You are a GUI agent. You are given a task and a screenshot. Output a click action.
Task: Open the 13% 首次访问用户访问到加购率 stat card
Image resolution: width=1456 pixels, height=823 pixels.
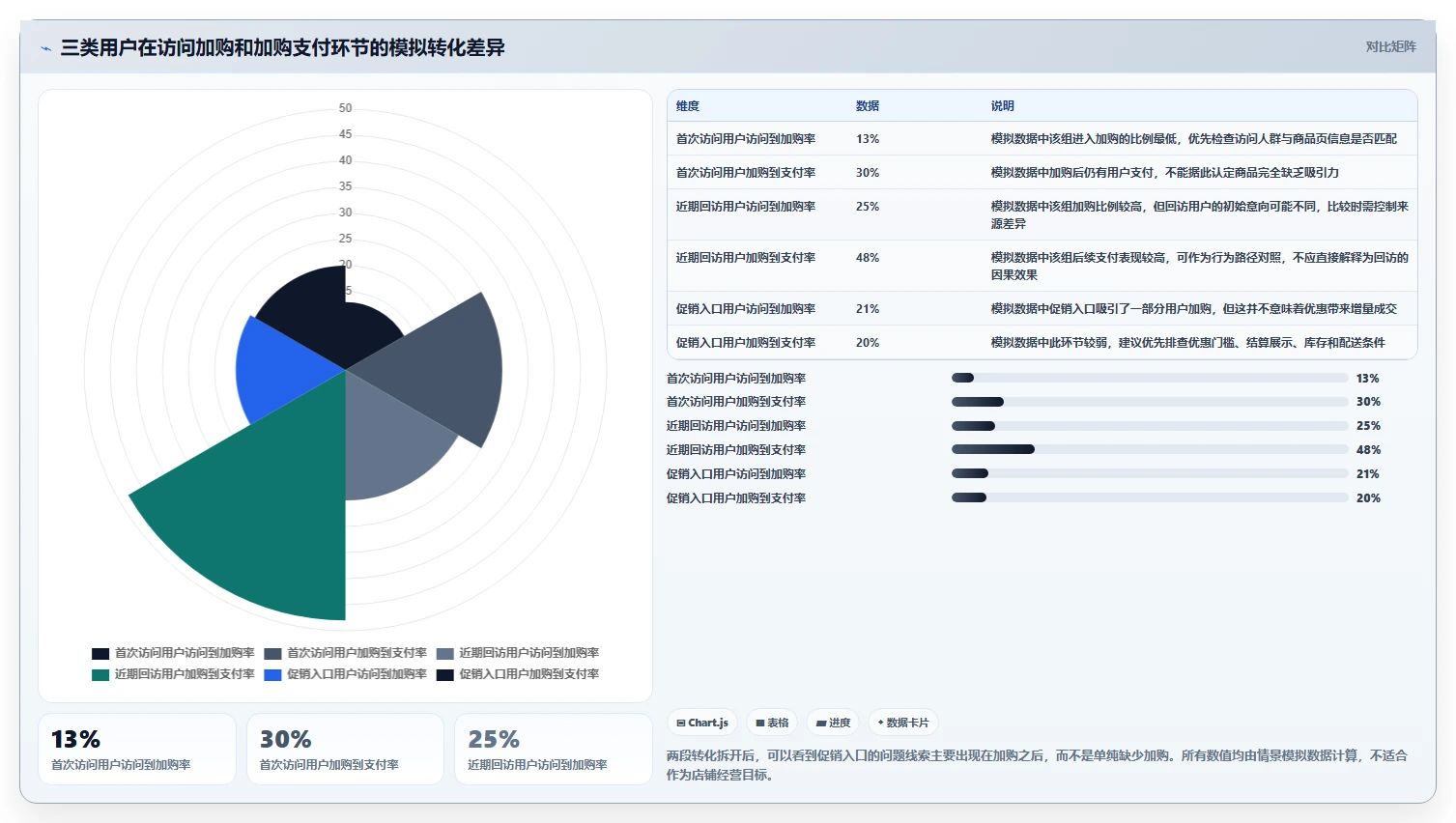137,750
